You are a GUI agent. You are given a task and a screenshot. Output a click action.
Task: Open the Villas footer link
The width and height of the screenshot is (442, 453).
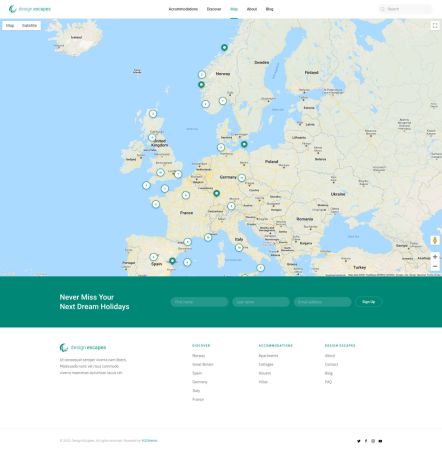pos(263,382)
